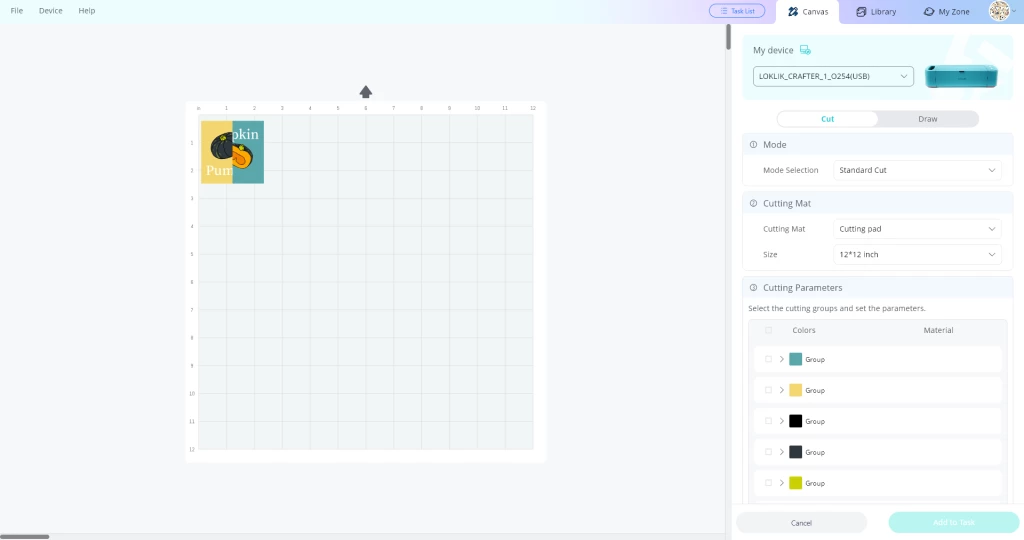Select the Pumpkin design on the mat

pyautogui.click(x=232, y=152)
